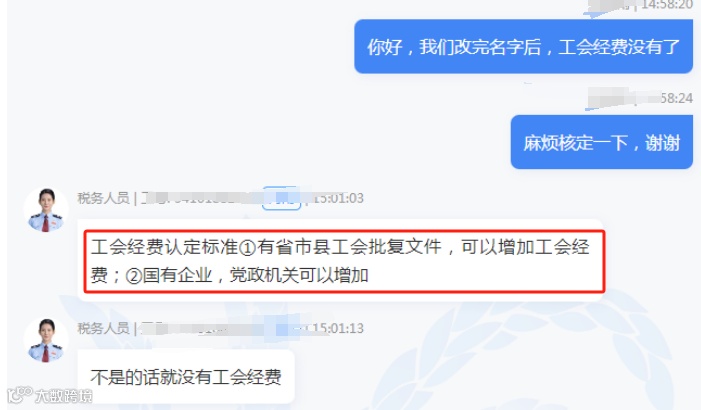Click the 14:58:20 timestamp
The image size is (701, 410).
[667, 5]
